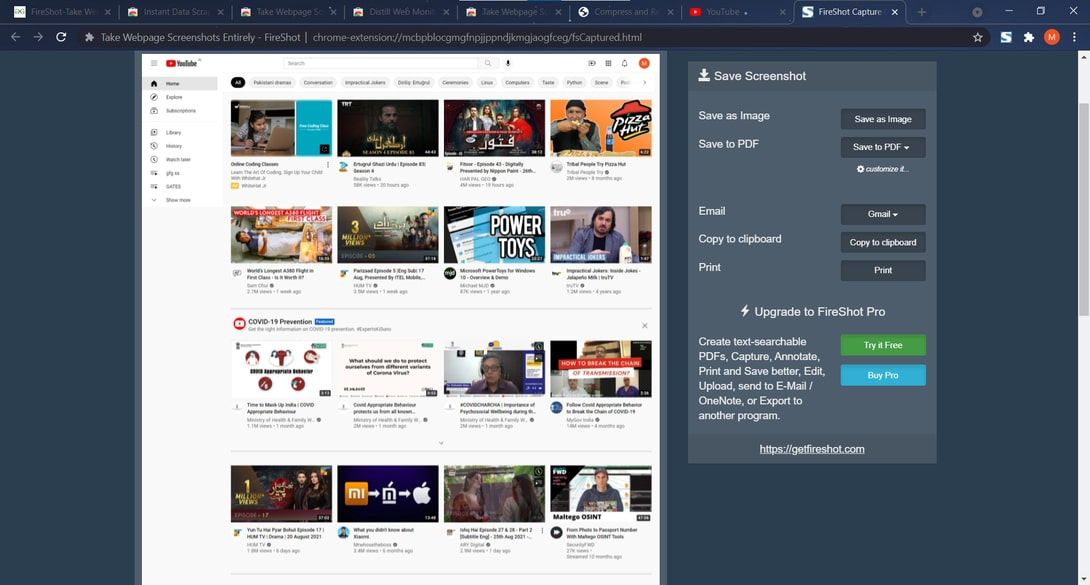Reload the current page
The height and width of the screenshot is (585, 1090).
[61, 37]
